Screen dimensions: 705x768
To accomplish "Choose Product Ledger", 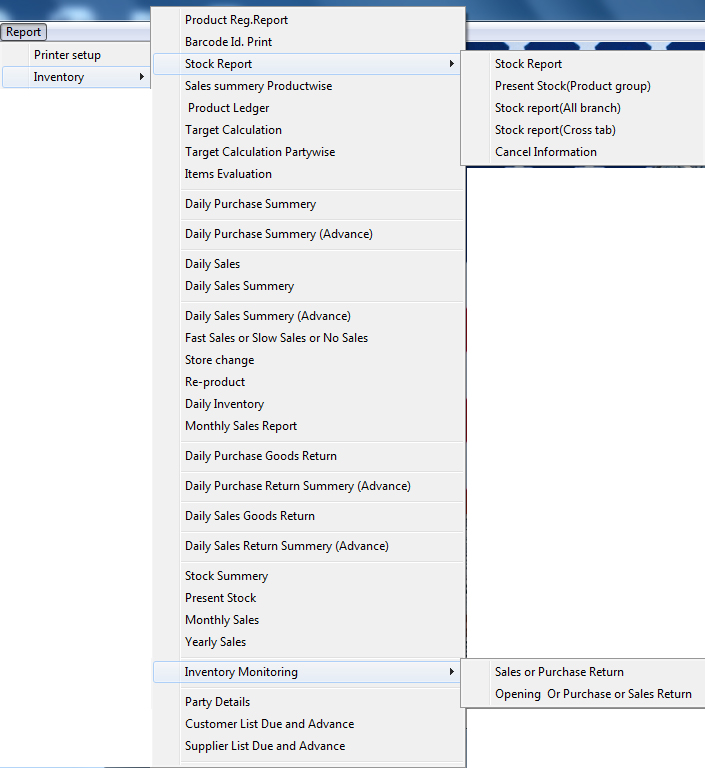I will click(x=228, y=108).
